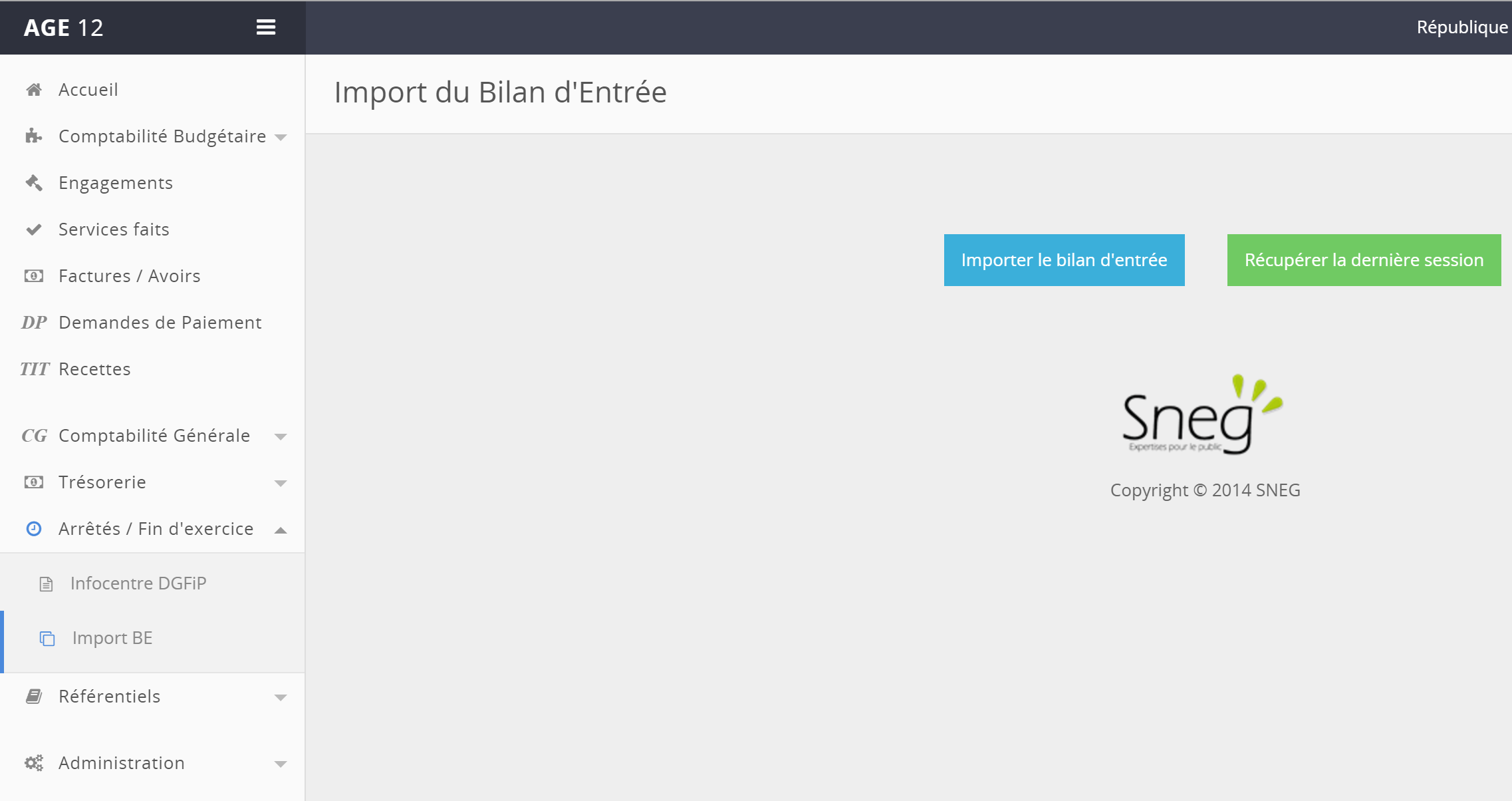
Task: Click the book icon beside Référentiels
Action: coord(34,697)
